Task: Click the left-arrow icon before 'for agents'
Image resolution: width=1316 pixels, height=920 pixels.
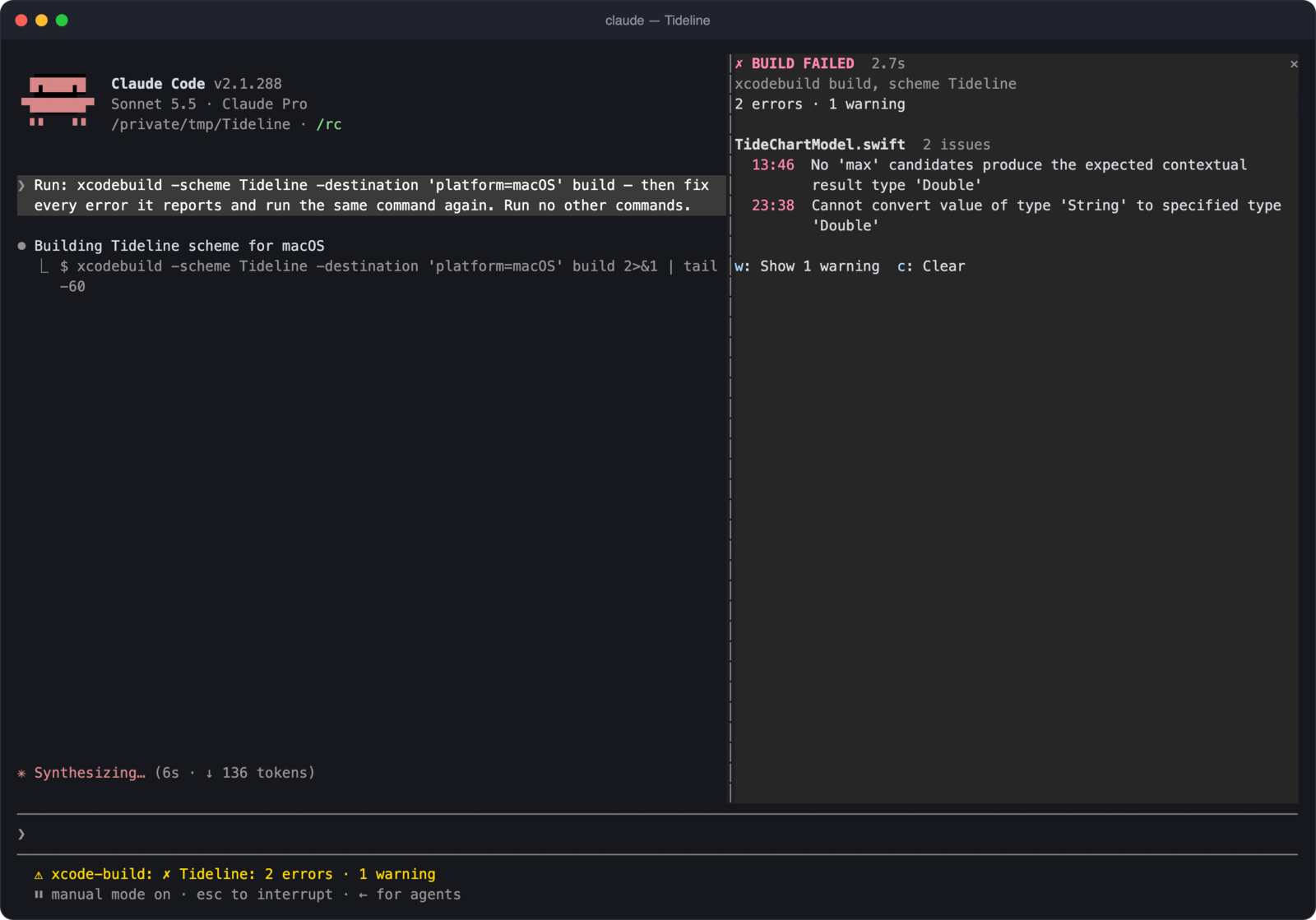Action: click(x=363, y=895)
